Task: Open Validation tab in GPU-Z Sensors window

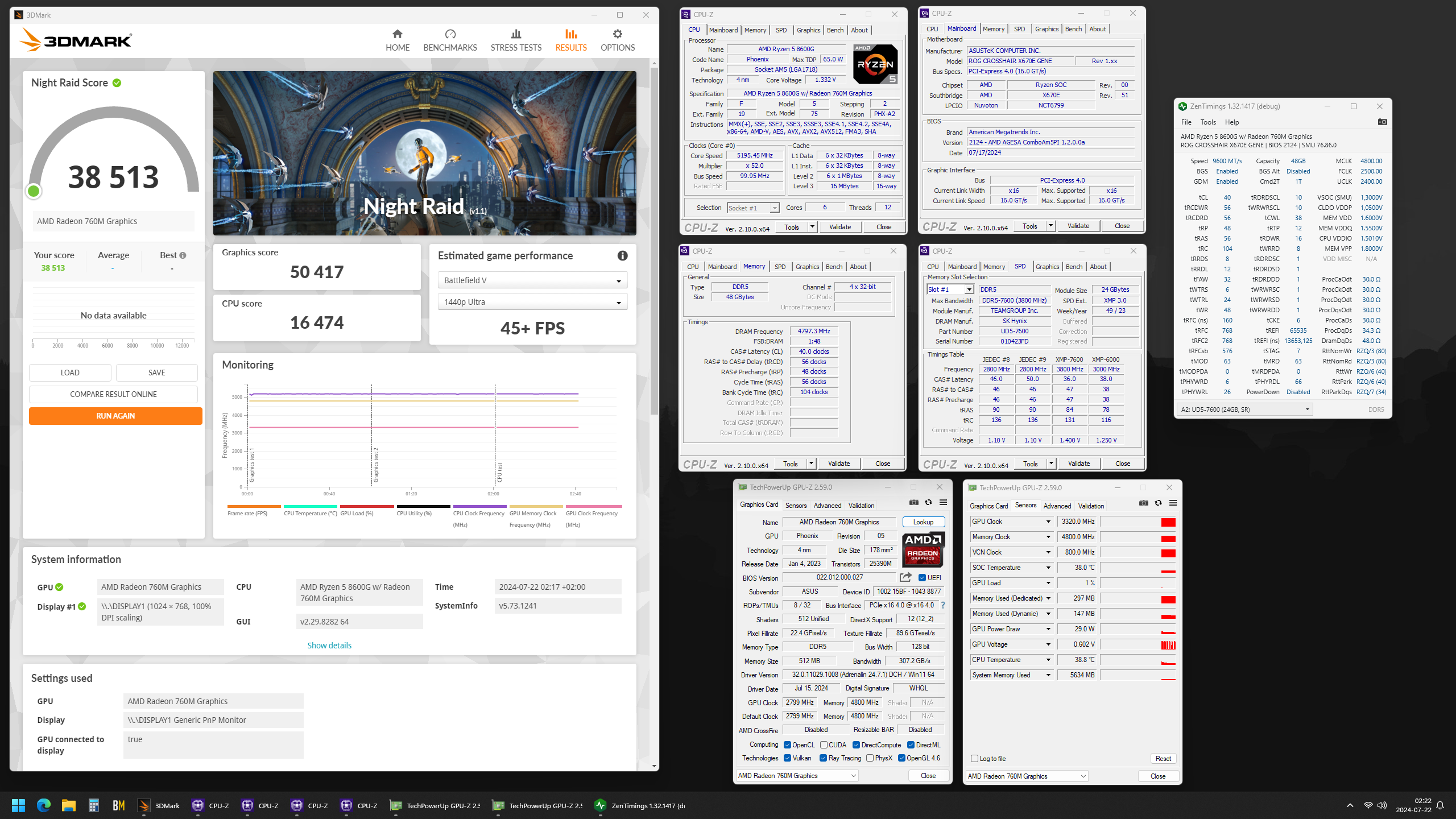Action: pyautogui.click(x=1091, y=506)
